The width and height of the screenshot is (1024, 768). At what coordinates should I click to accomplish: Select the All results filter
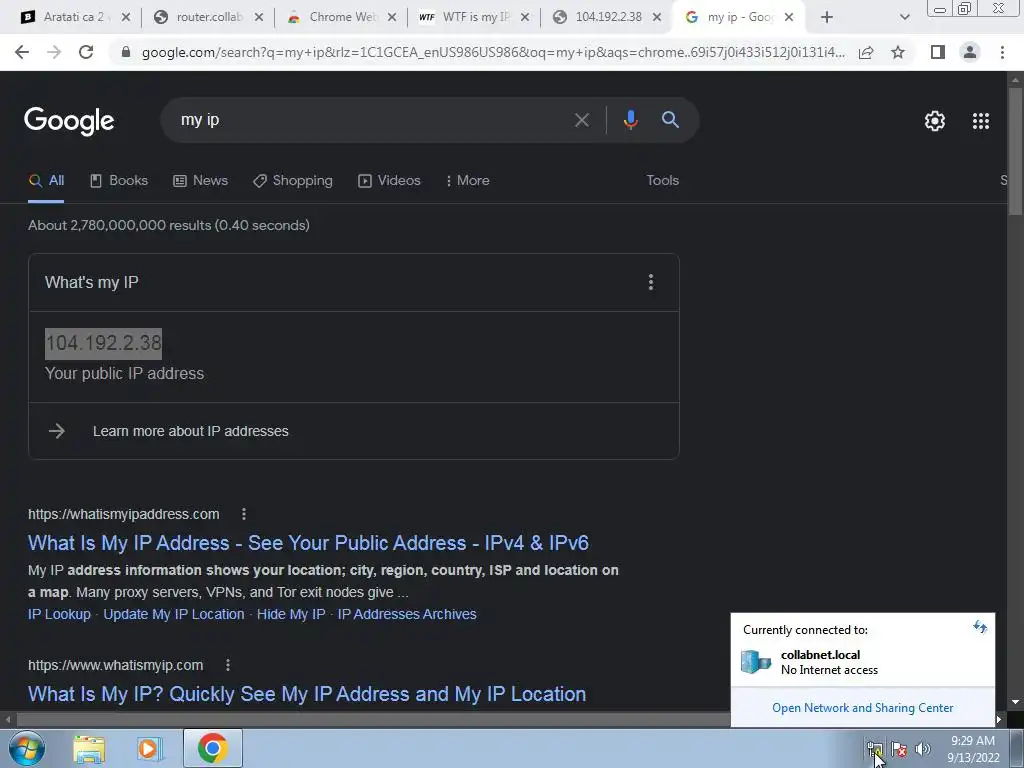click(46, 180)
